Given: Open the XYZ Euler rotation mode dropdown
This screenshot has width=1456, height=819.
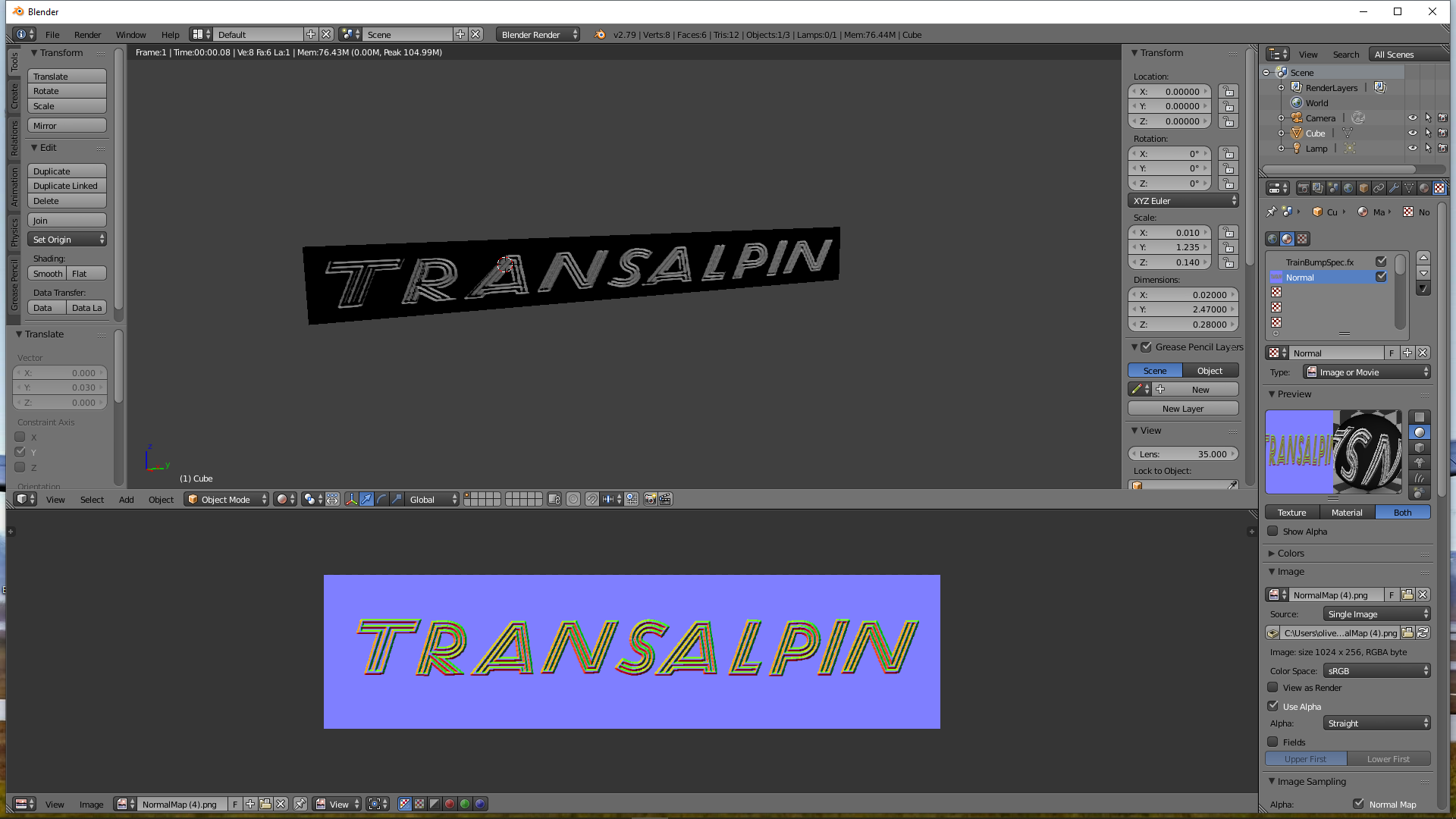Looking at the screenshot, I should pos(1183,201).
